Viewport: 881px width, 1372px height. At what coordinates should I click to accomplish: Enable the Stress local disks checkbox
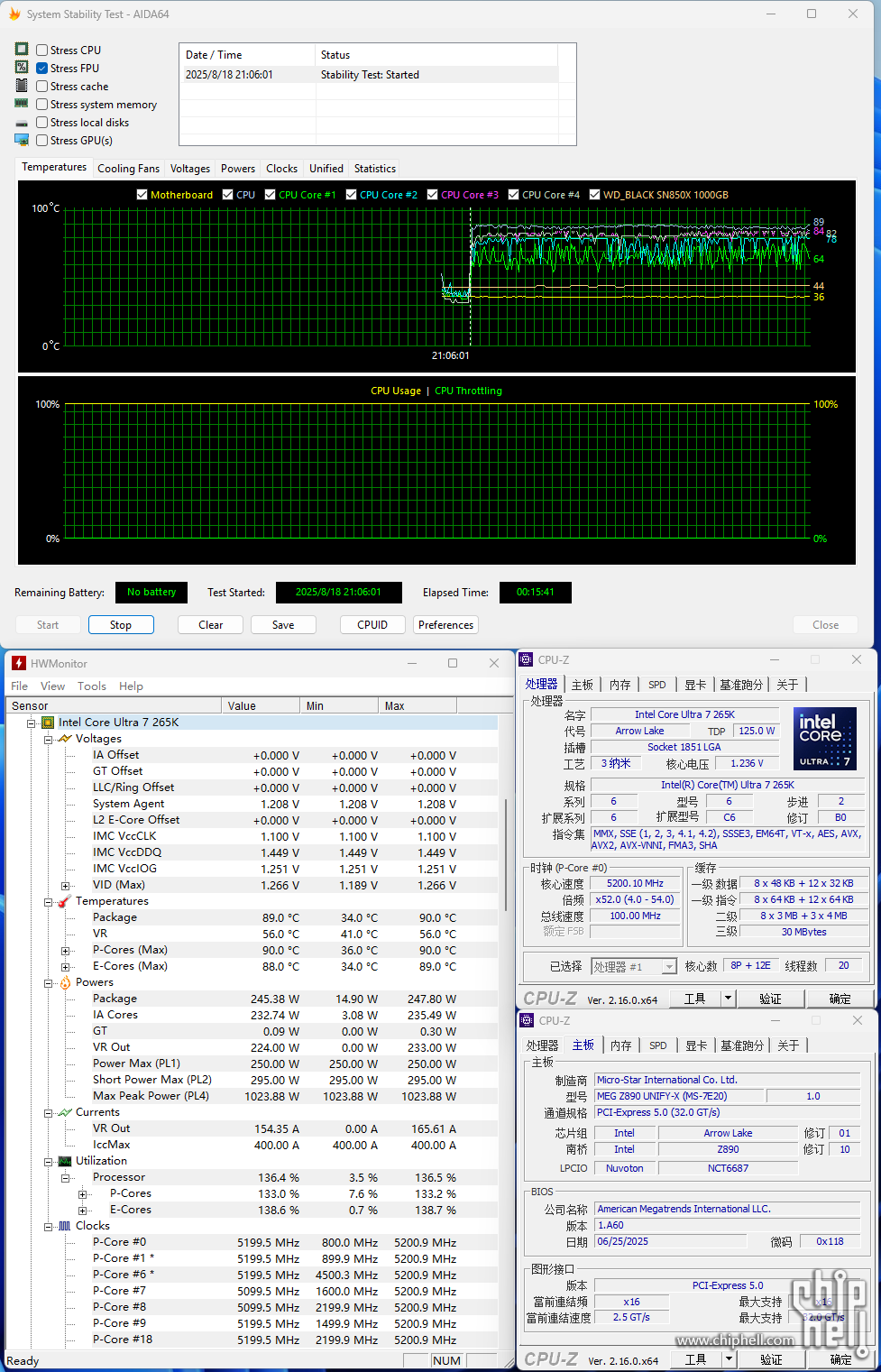pyautogui.click(x=41, y=122)
